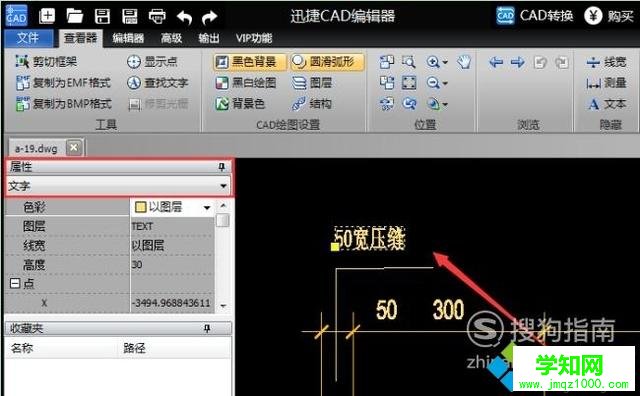Select the pan hand tool
640x396 pixels.
pyautogui.click(x=464, y=62)
